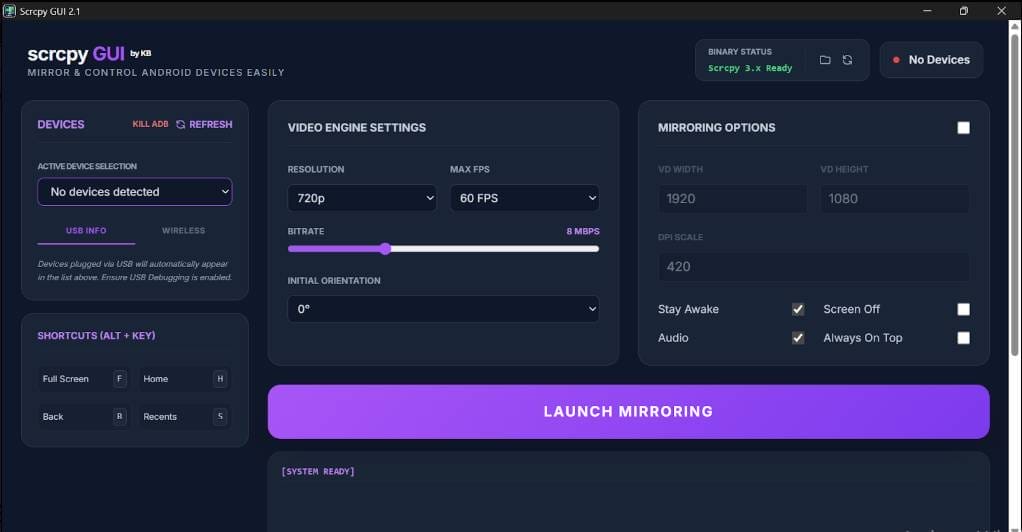
Task: Enable Always On Top checkbox
Action: pos(963,338)
